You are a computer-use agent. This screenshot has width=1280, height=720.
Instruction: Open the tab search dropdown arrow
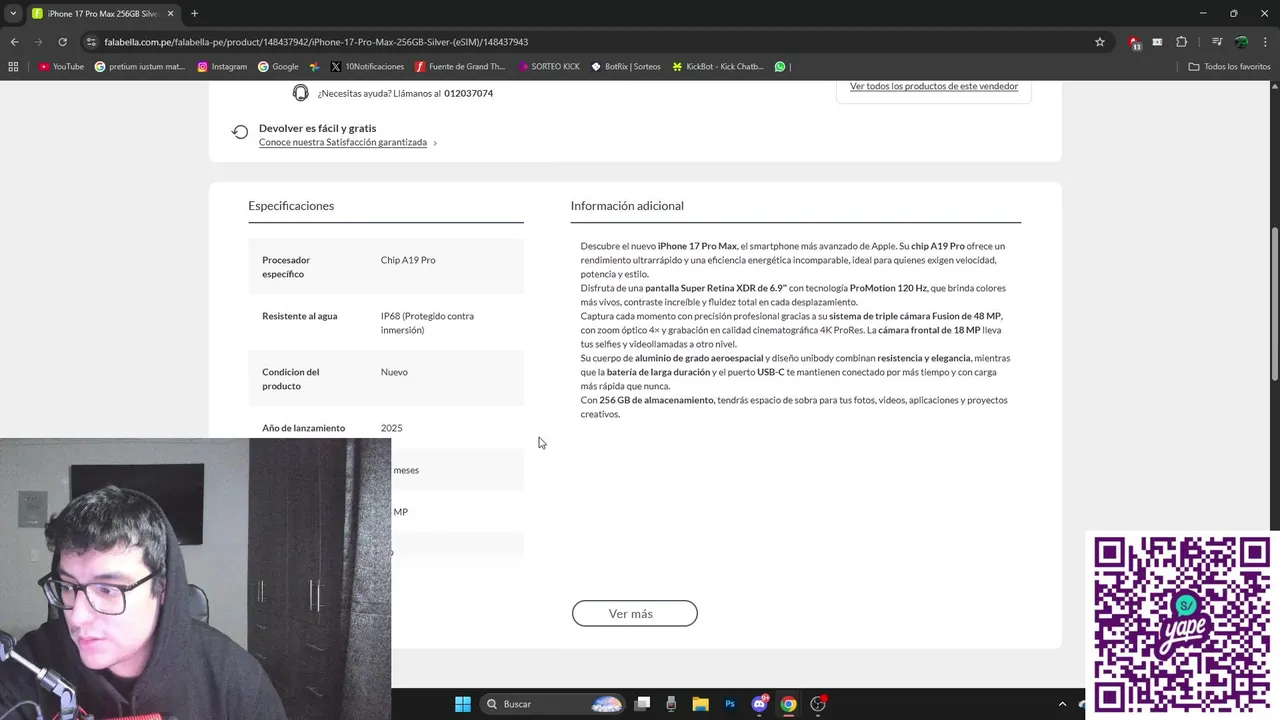13,14
